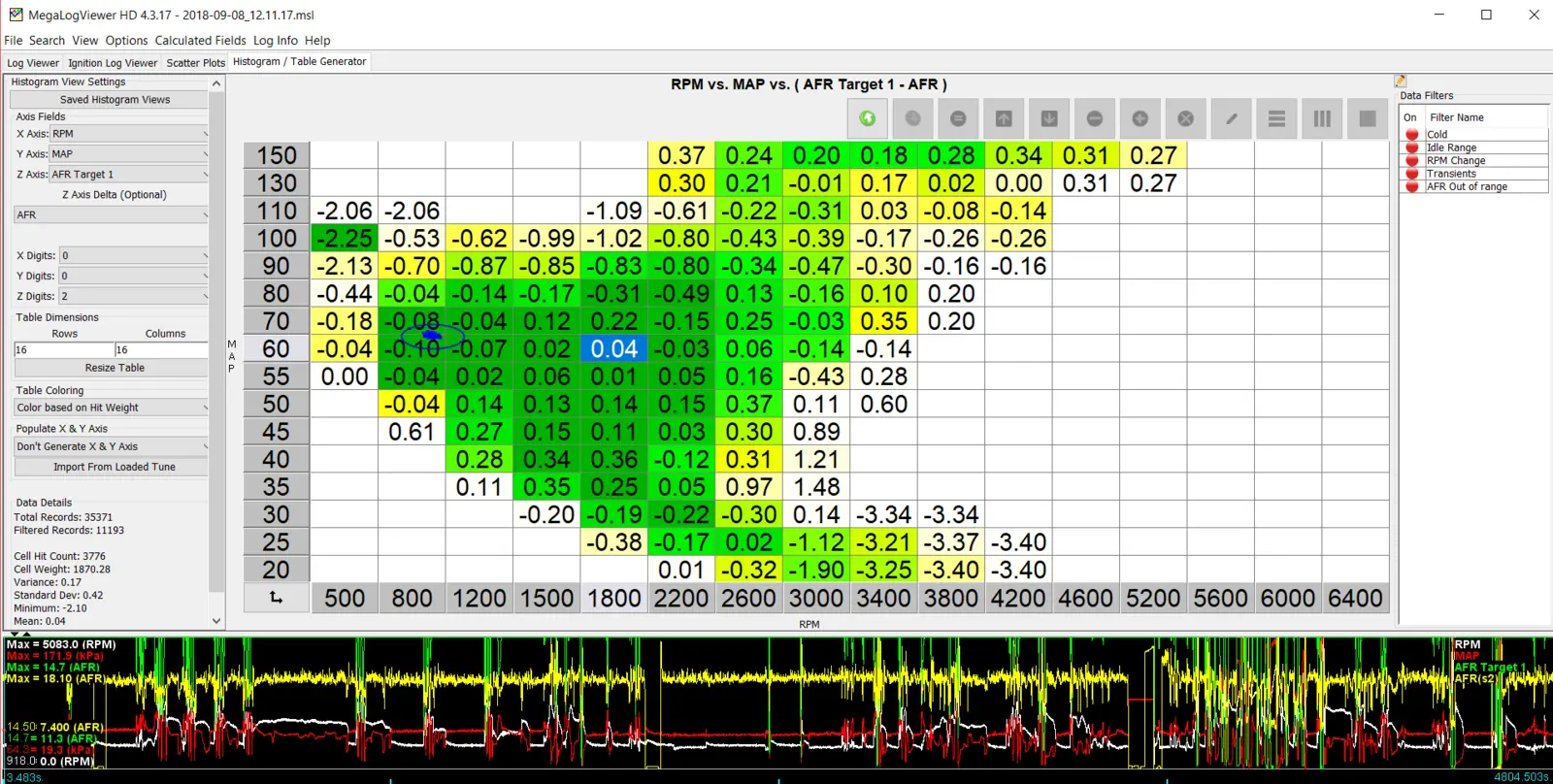The width and height of the screenshot is (1553, 784).
Task: Open the Y Axis MAP dropdown
Action: pyautogui.click(x=129, y=154)
